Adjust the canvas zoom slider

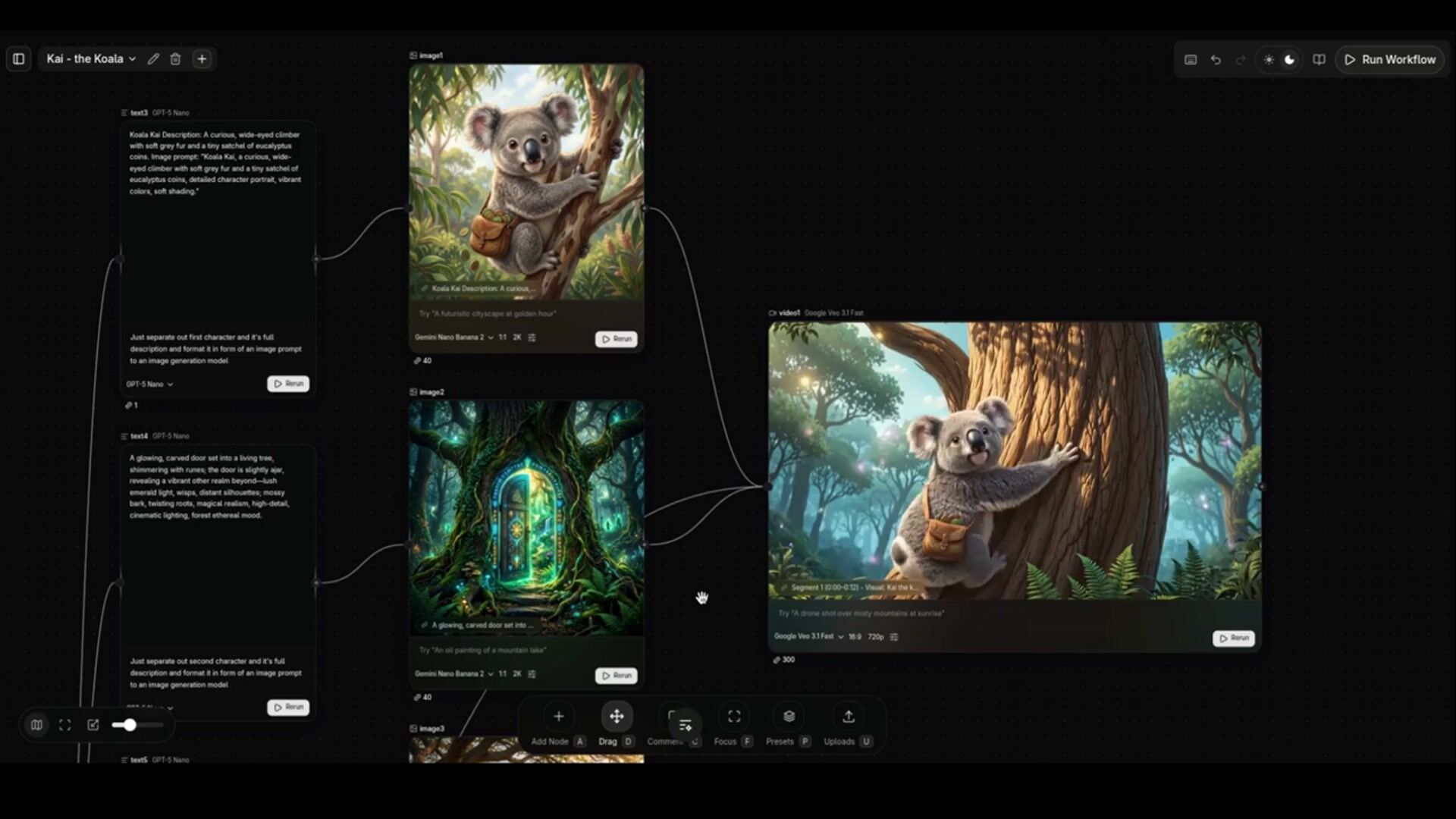click(x=136, y=725)
